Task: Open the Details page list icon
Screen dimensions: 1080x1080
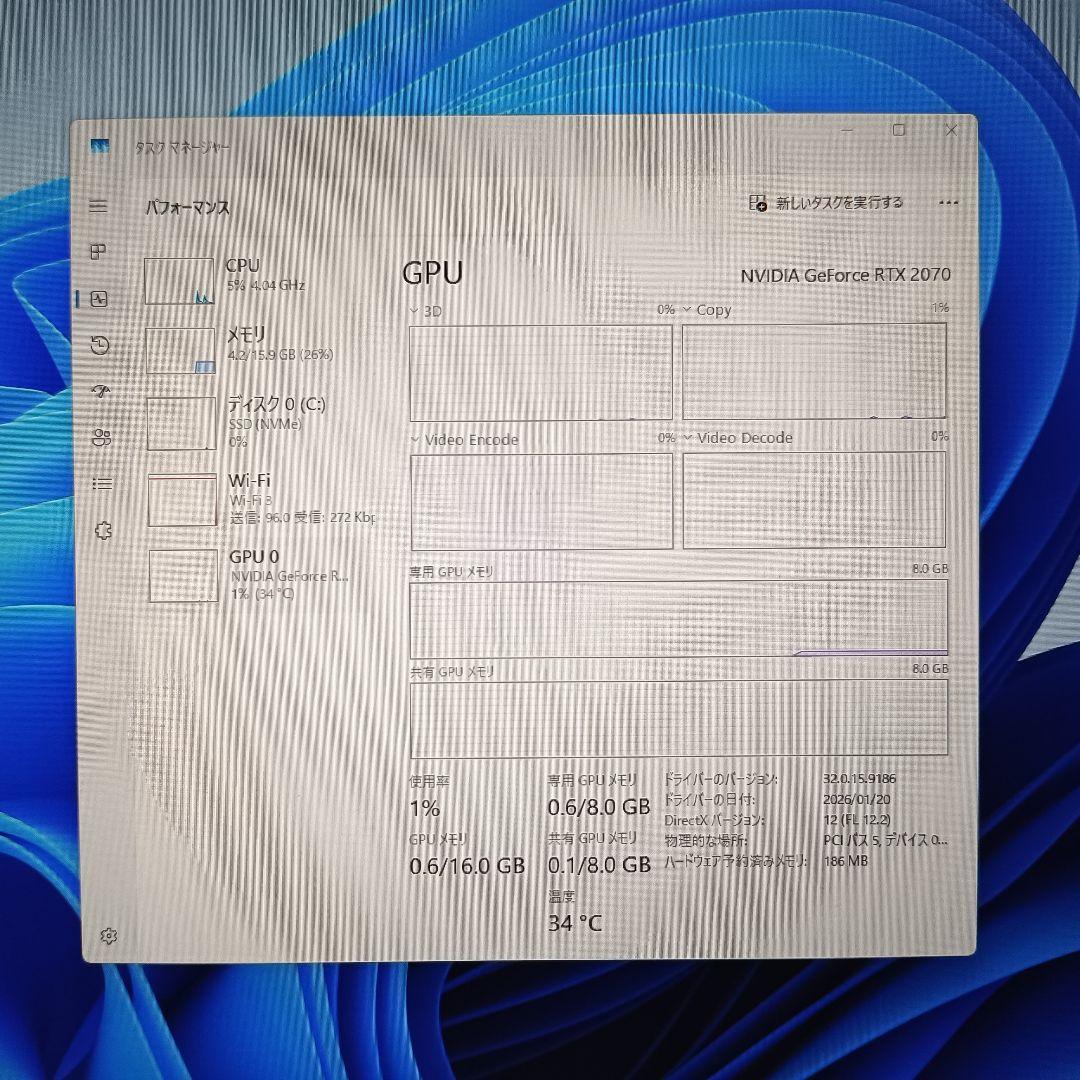Action: 102,484
